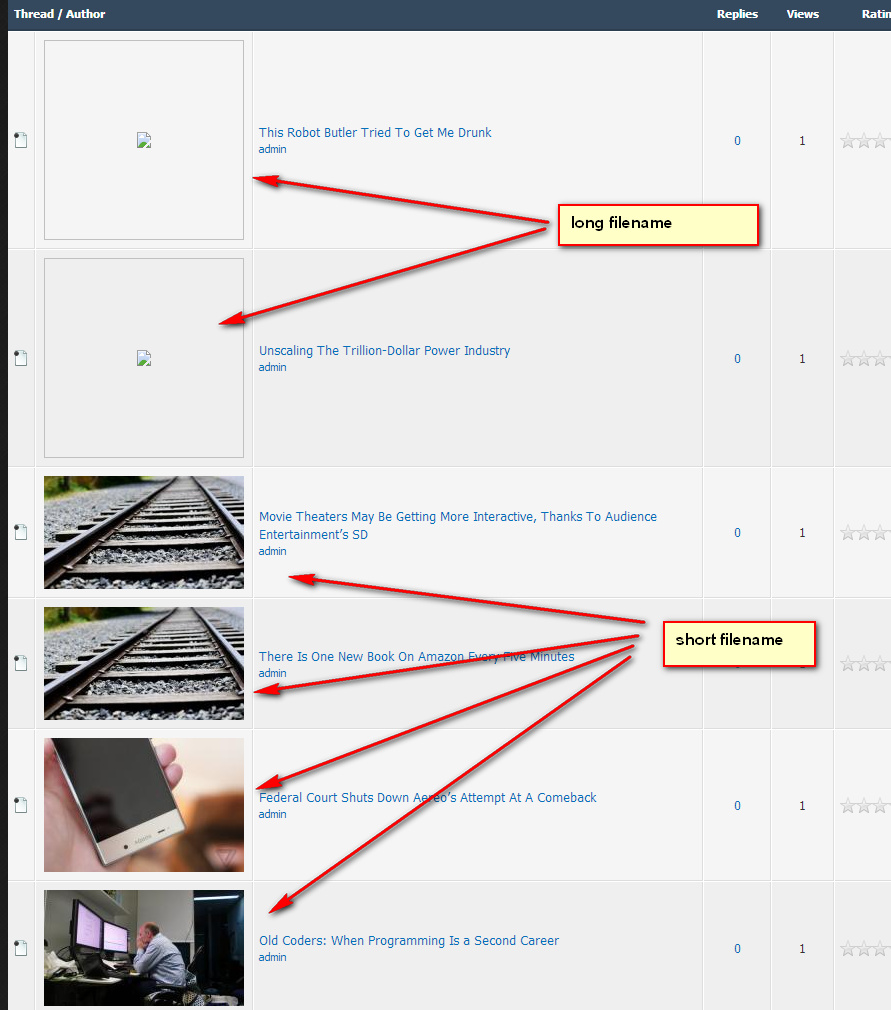Click thread icon beside Old Coders thread
Screen dimensions: 891x1010
pyautogui.click(x=20, y=948)
